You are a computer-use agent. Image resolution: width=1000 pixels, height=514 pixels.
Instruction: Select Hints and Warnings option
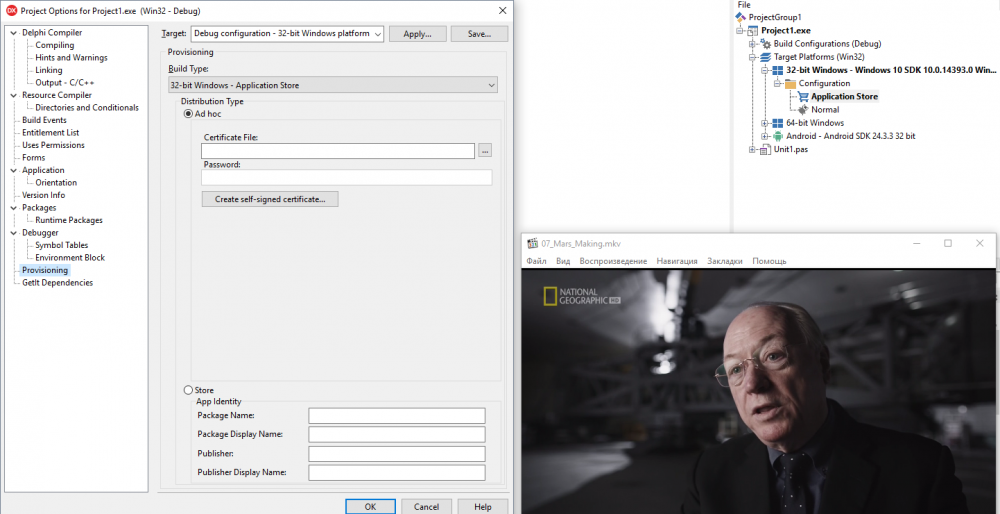coord(71,57)
